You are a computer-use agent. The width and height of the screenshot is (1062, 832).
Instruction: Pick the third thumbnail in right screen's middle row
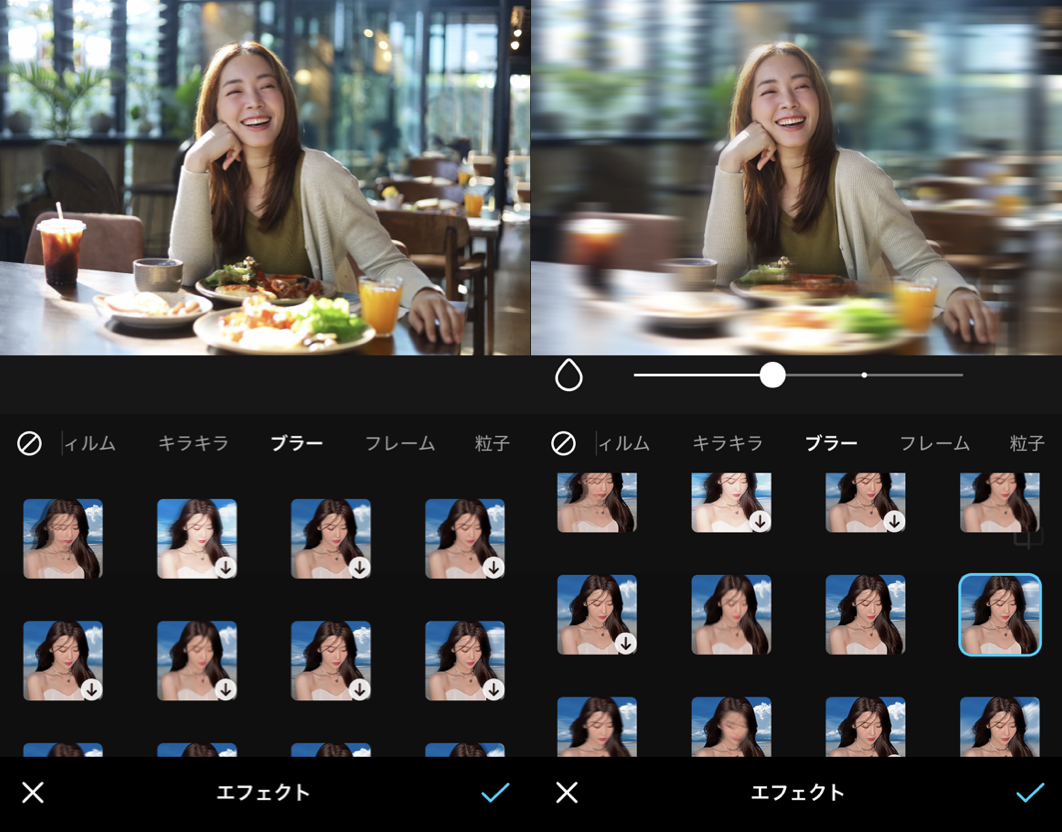865,614
